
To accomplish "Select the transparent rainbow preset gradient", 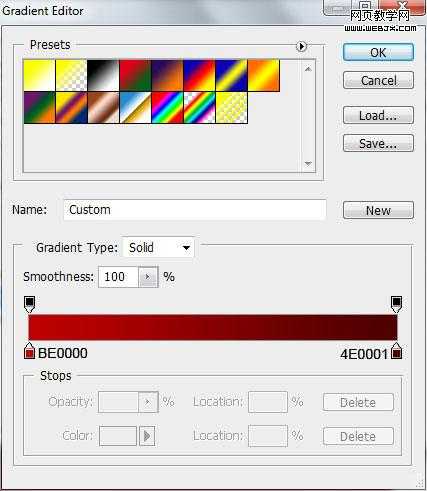I will click(199, 107).
